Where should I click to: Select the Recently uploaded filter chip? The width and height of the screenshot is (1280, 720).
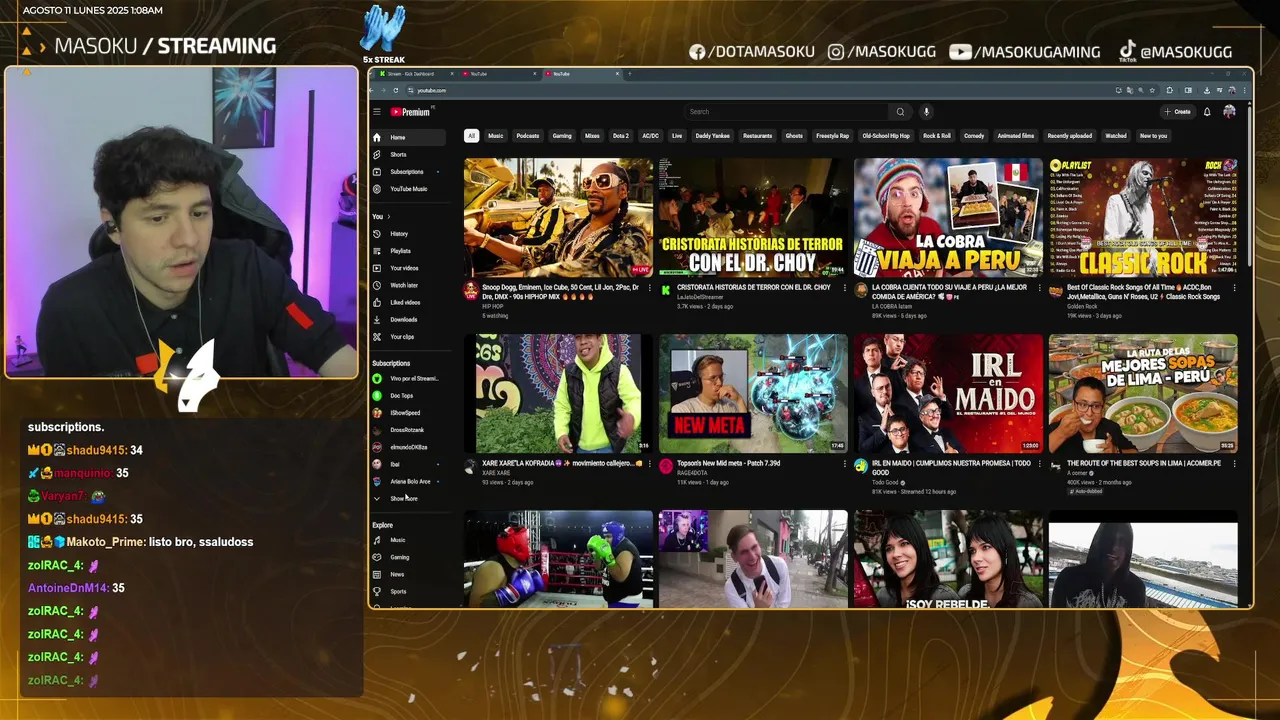pos(1070,136)
